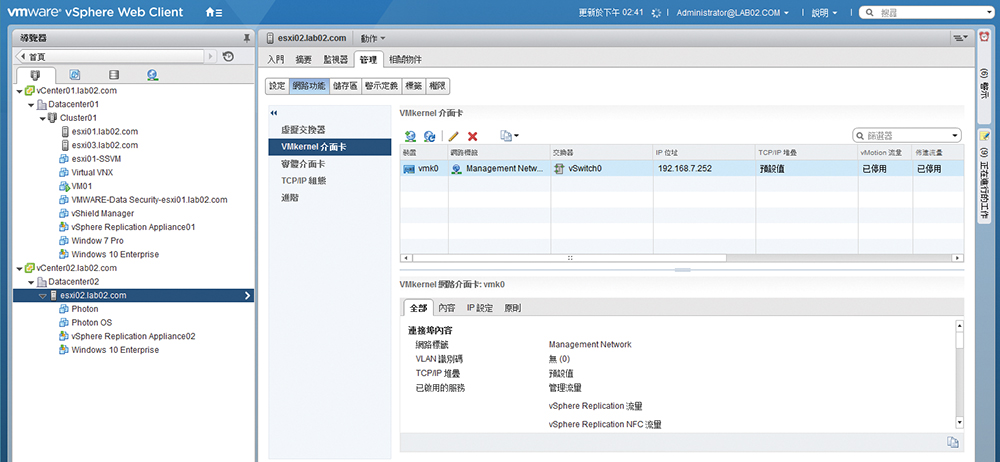
Task: Open the 動作 actions dropdown
Action: click(x=373, y=38)
